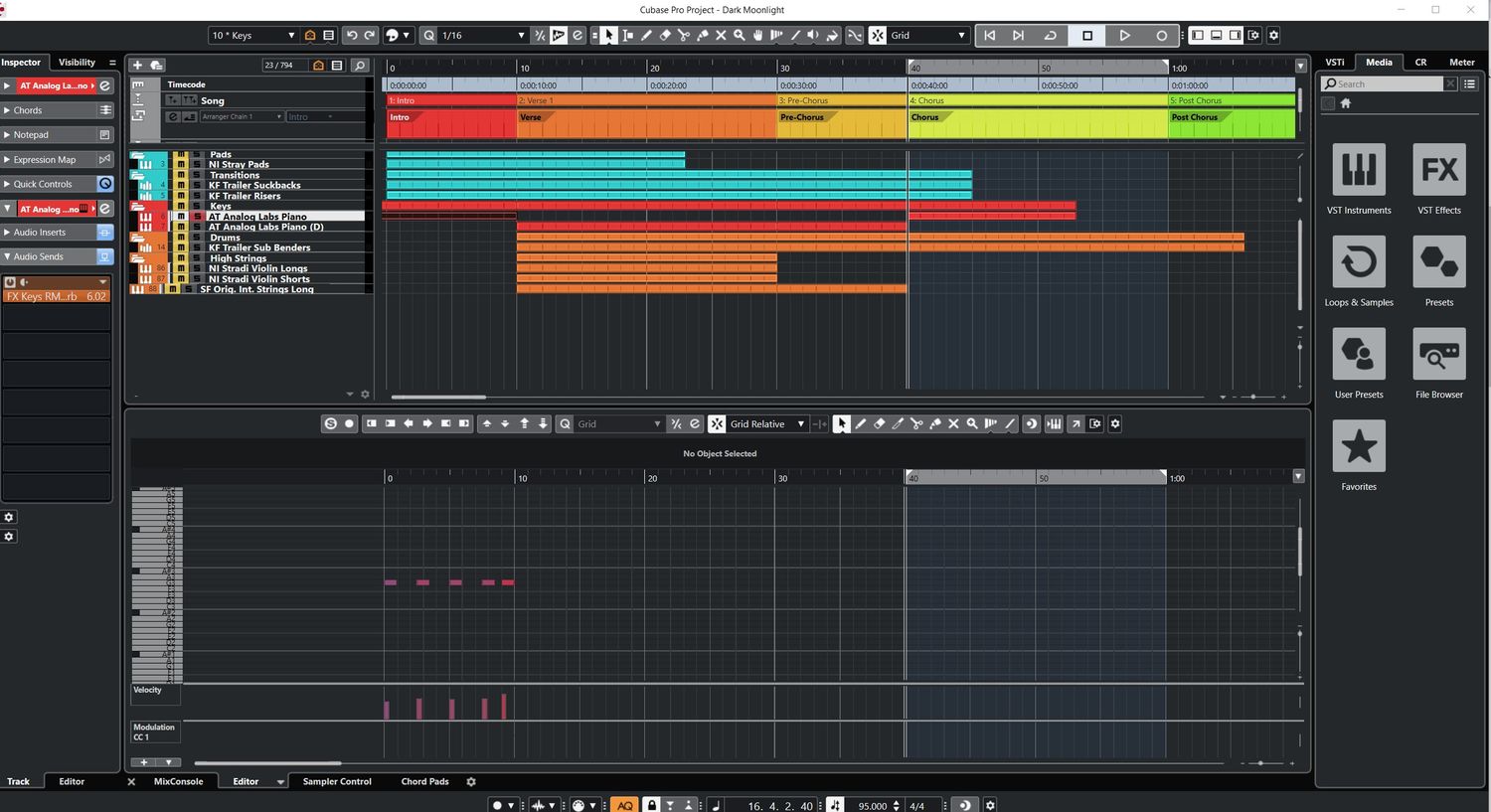Click the transport Record button
Image resolution: width=1491 pixels, height=812 pixels.
coord(1161,35)
